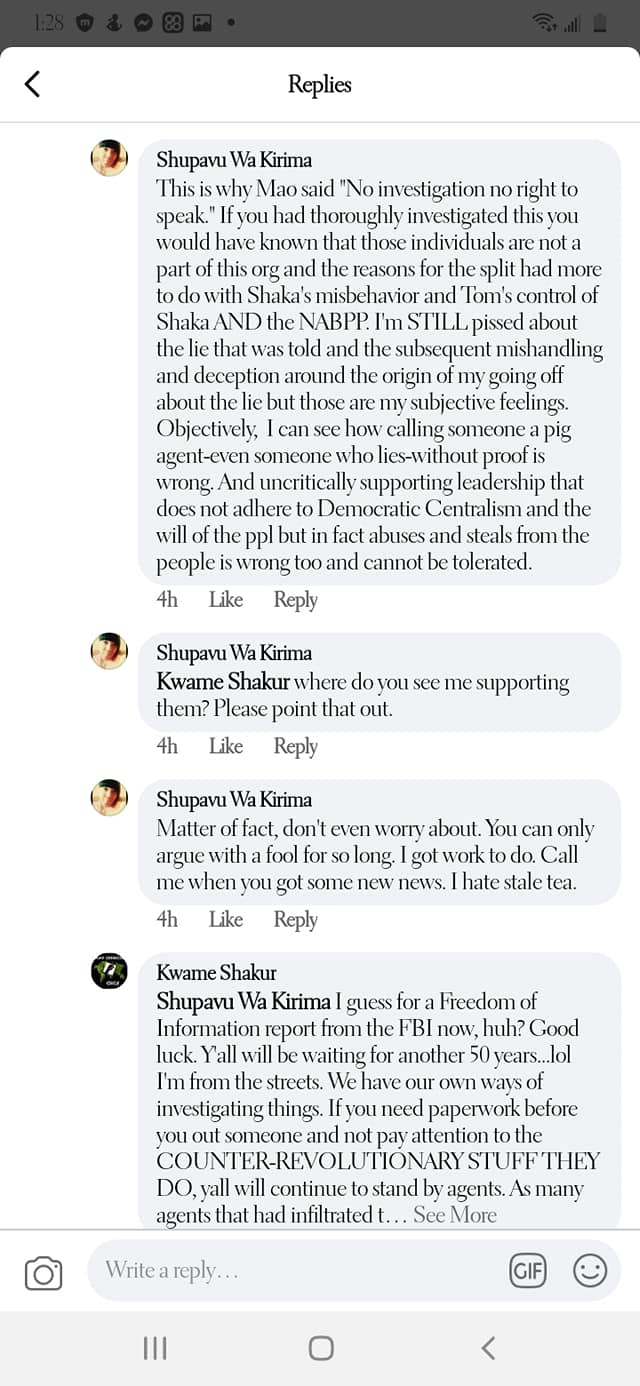Like the Mao quote comment
The width and height of the screenshot is (640, 1386).
tap(225, 599)
